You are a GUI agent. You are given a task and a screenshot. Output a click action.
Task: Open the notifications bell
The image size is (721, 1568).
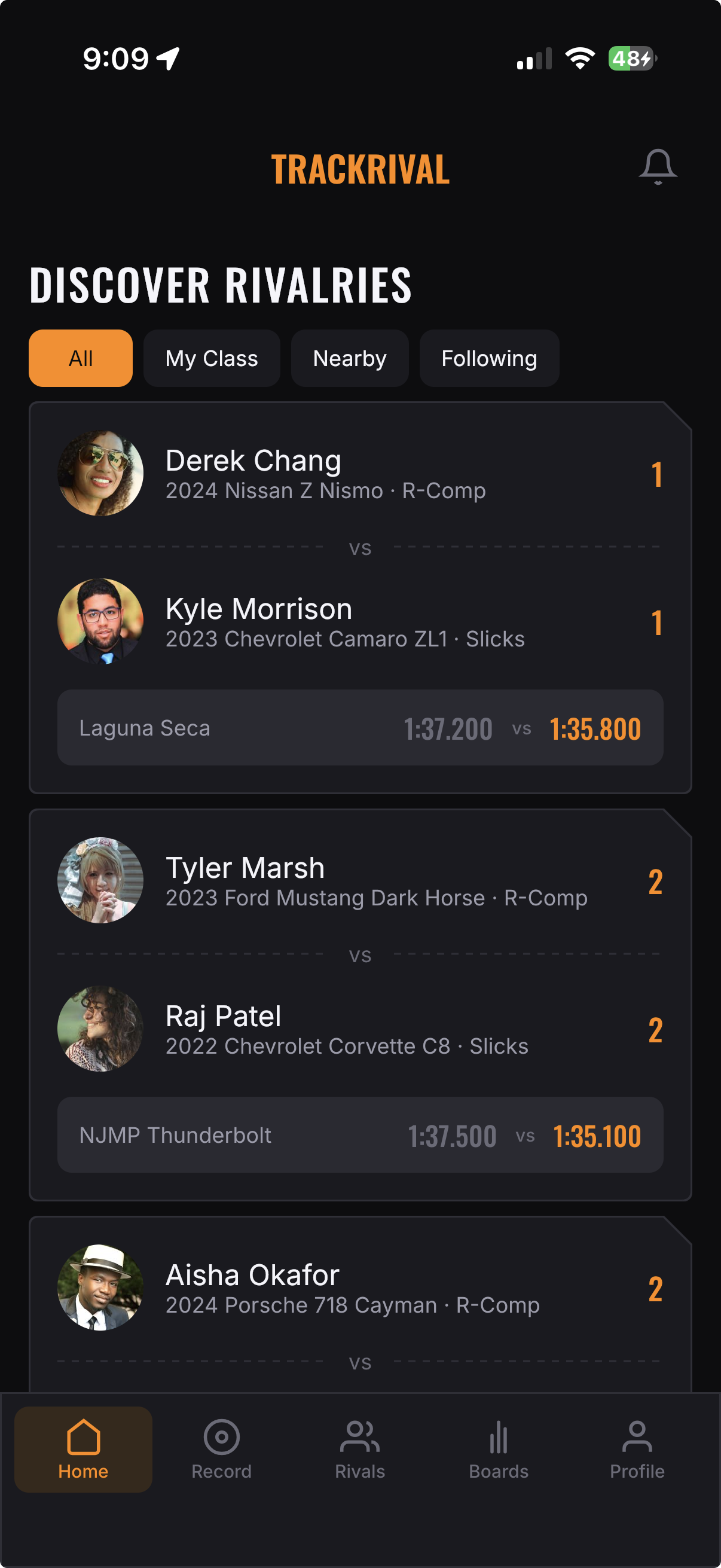click(657, 166)
